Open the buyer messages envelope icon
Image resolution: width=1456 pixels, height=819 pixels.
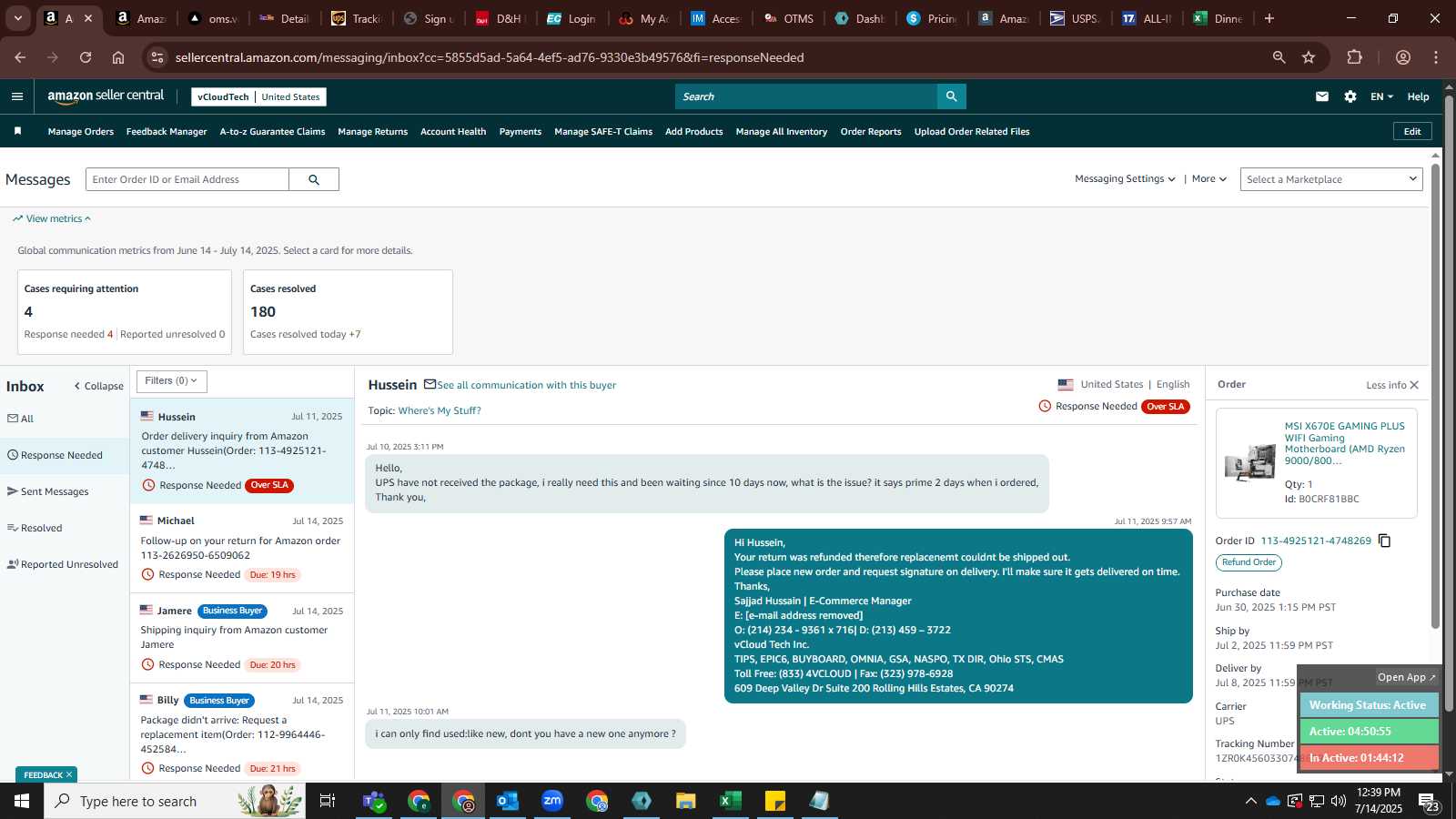click(1322, 96)
